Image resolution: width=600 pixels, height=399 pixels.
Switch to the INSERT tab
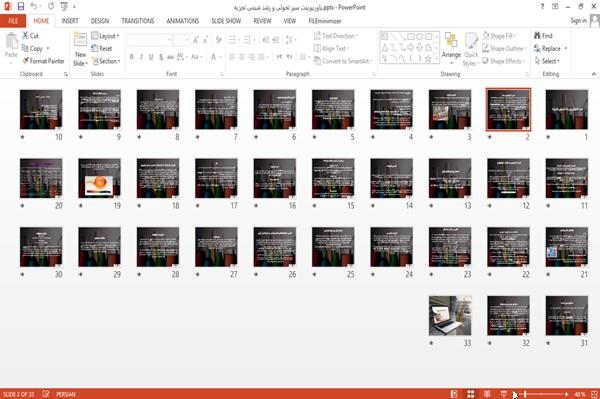point(70,21)
